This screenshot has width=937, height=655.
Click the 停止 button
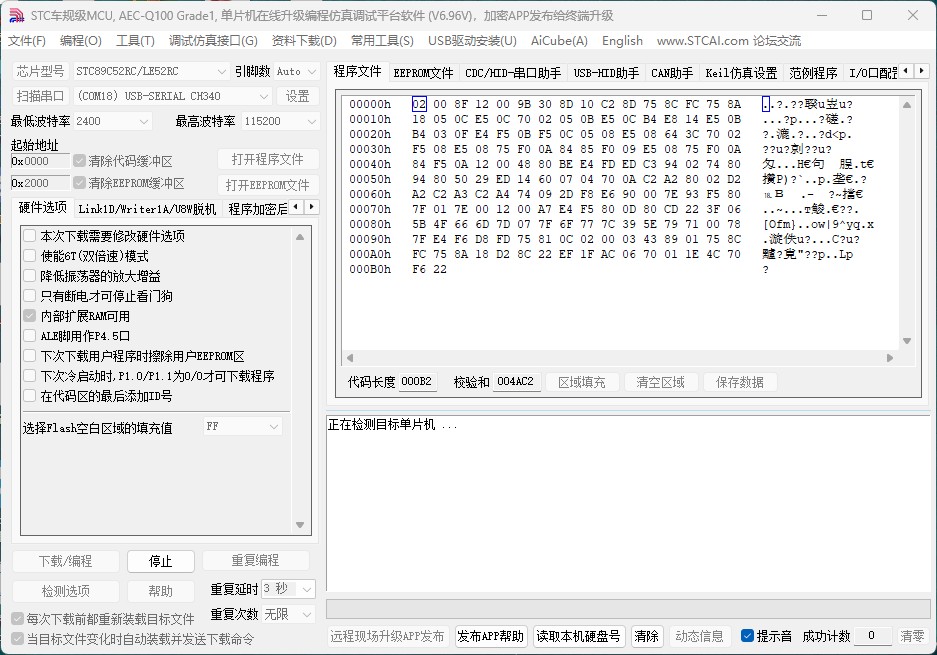tap(161, 561)
